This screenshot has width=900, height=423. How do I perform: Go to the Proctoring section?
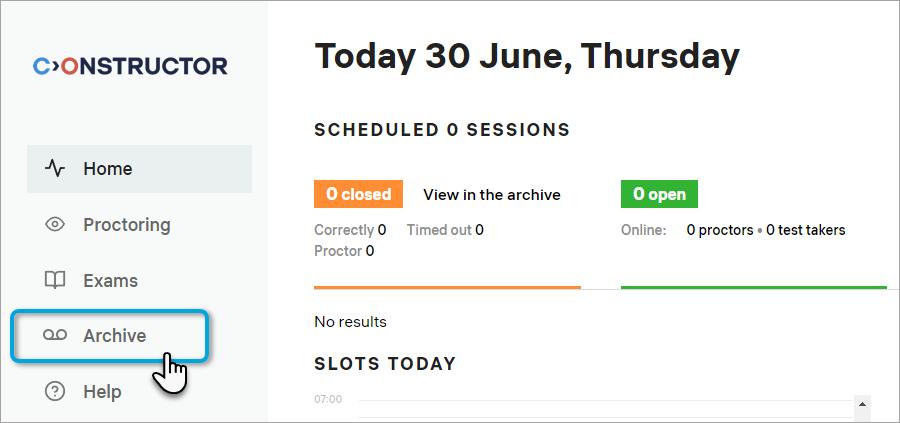[x=127, y=225]
